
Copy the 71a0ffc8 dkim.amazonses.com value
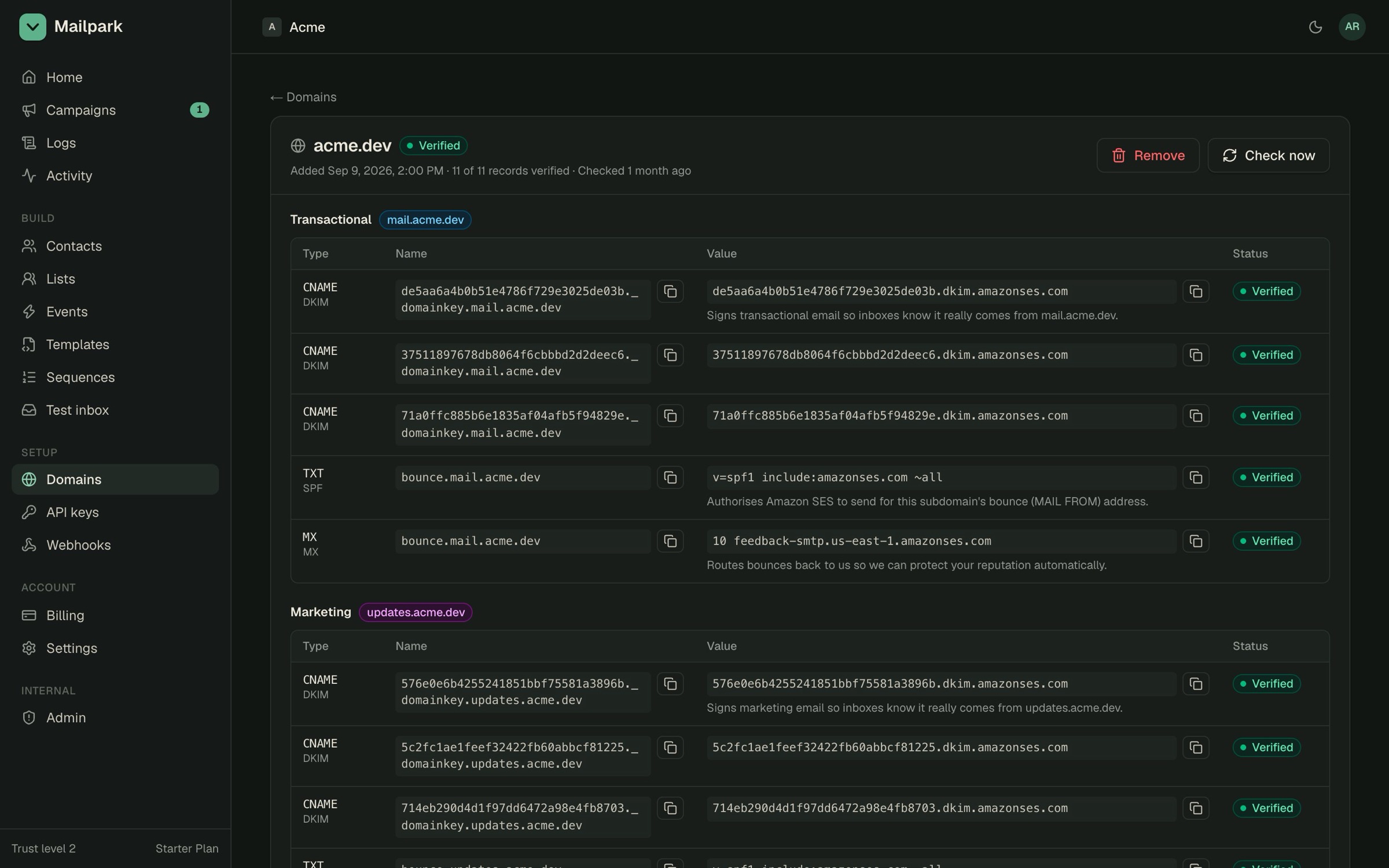pyautogui.click(x=1196, y=416)
